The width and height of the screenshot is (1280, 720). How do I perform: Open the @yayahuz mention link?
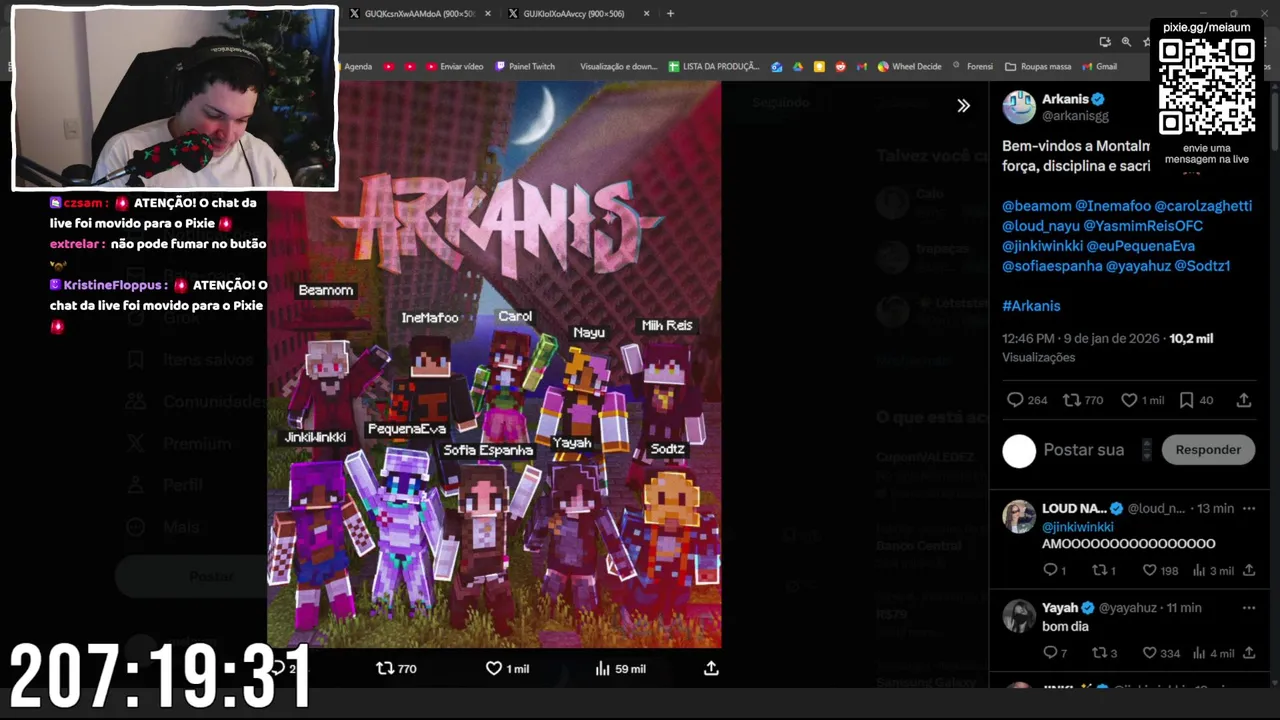tap(1138, 266)
